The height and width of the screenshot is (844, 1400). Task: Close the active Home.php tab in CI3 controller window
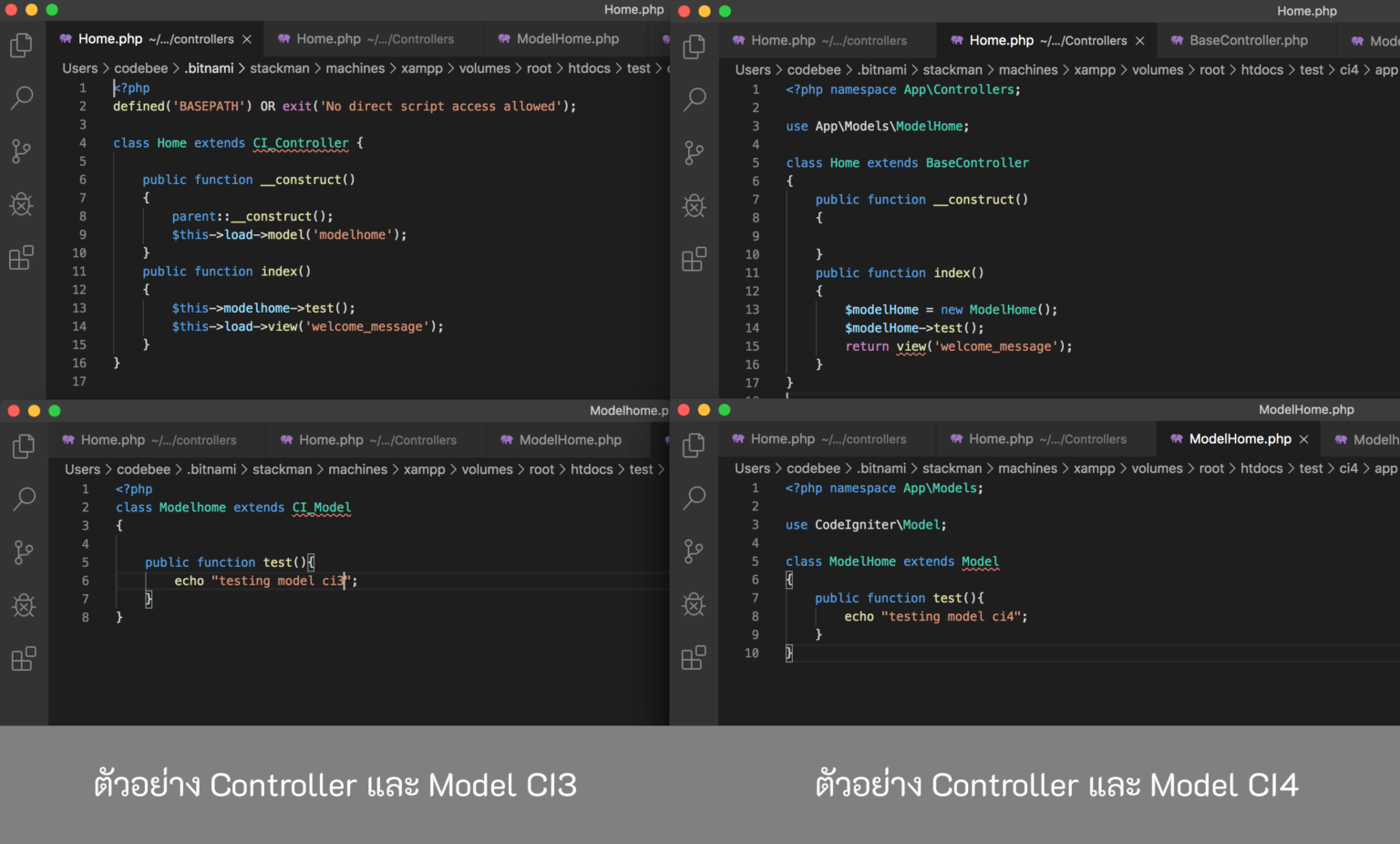coord(246,39)
